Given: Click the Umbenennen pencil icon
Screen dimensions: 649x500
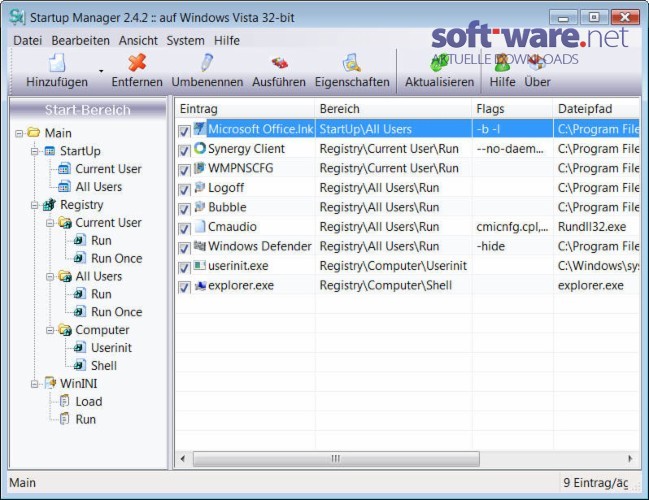Looking at the screenshot, I should coord(207,63).
